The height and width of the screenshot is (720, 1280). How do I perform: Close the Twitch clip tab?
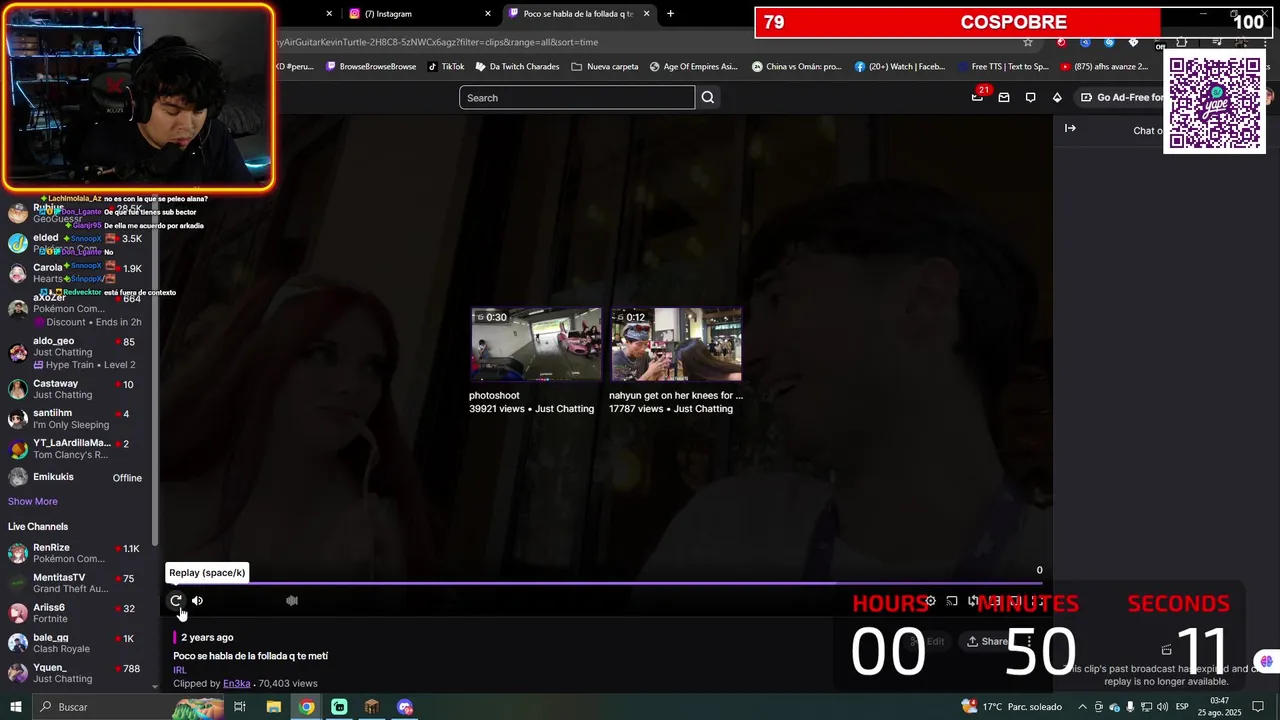647,14
